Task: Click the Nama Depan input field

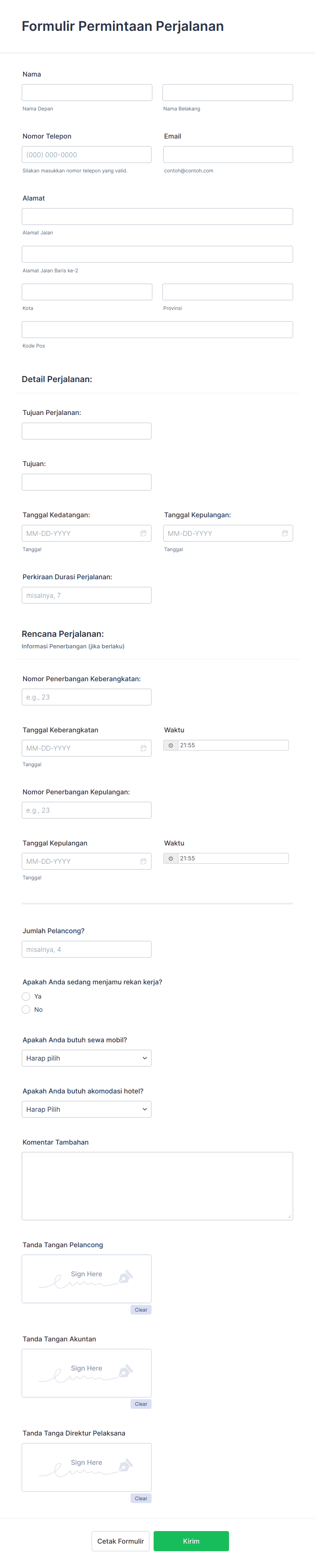Action: point(86,92)
